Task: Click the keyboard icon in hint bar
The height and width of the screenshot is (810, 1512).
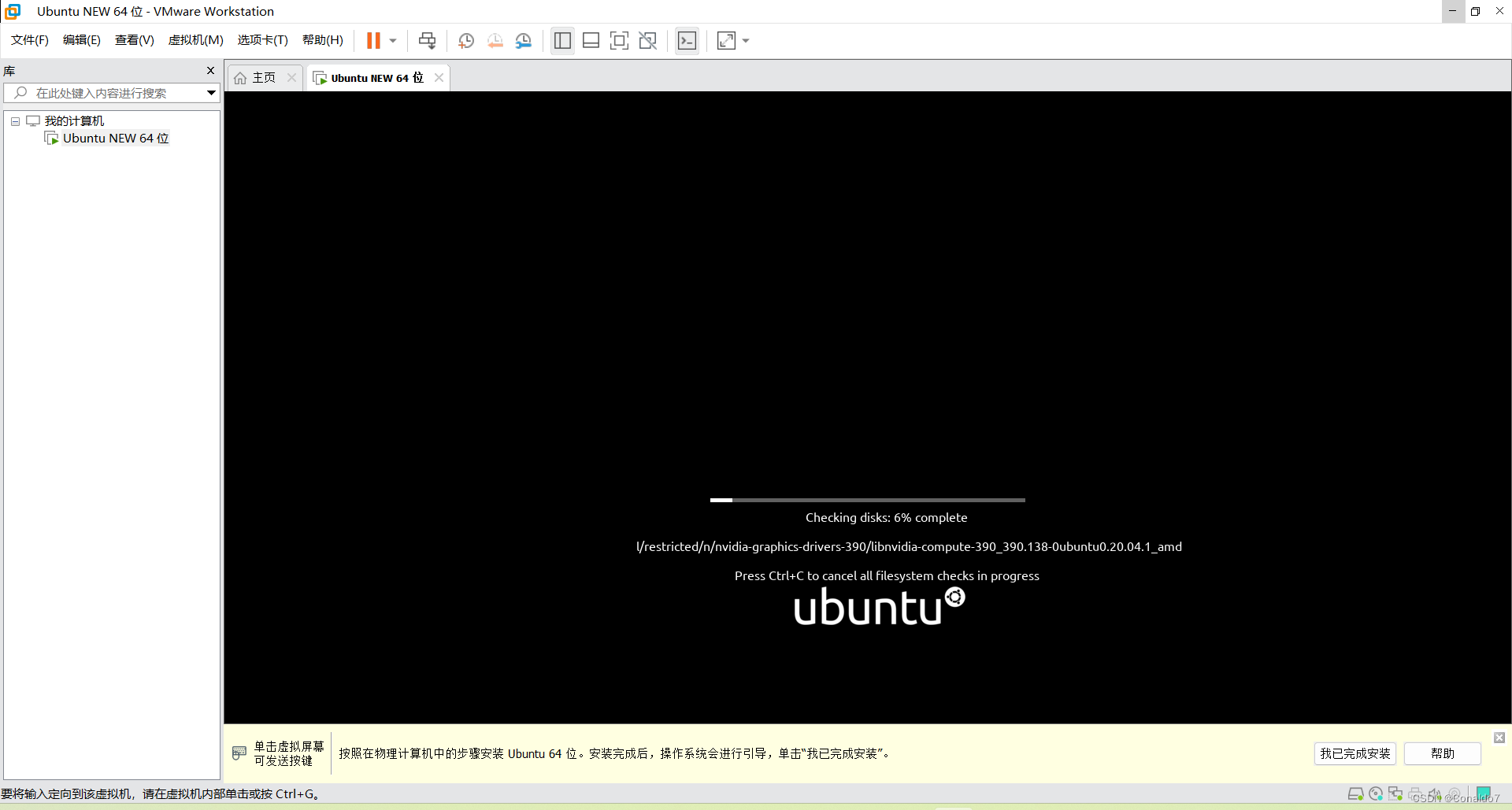Action: 239,753
